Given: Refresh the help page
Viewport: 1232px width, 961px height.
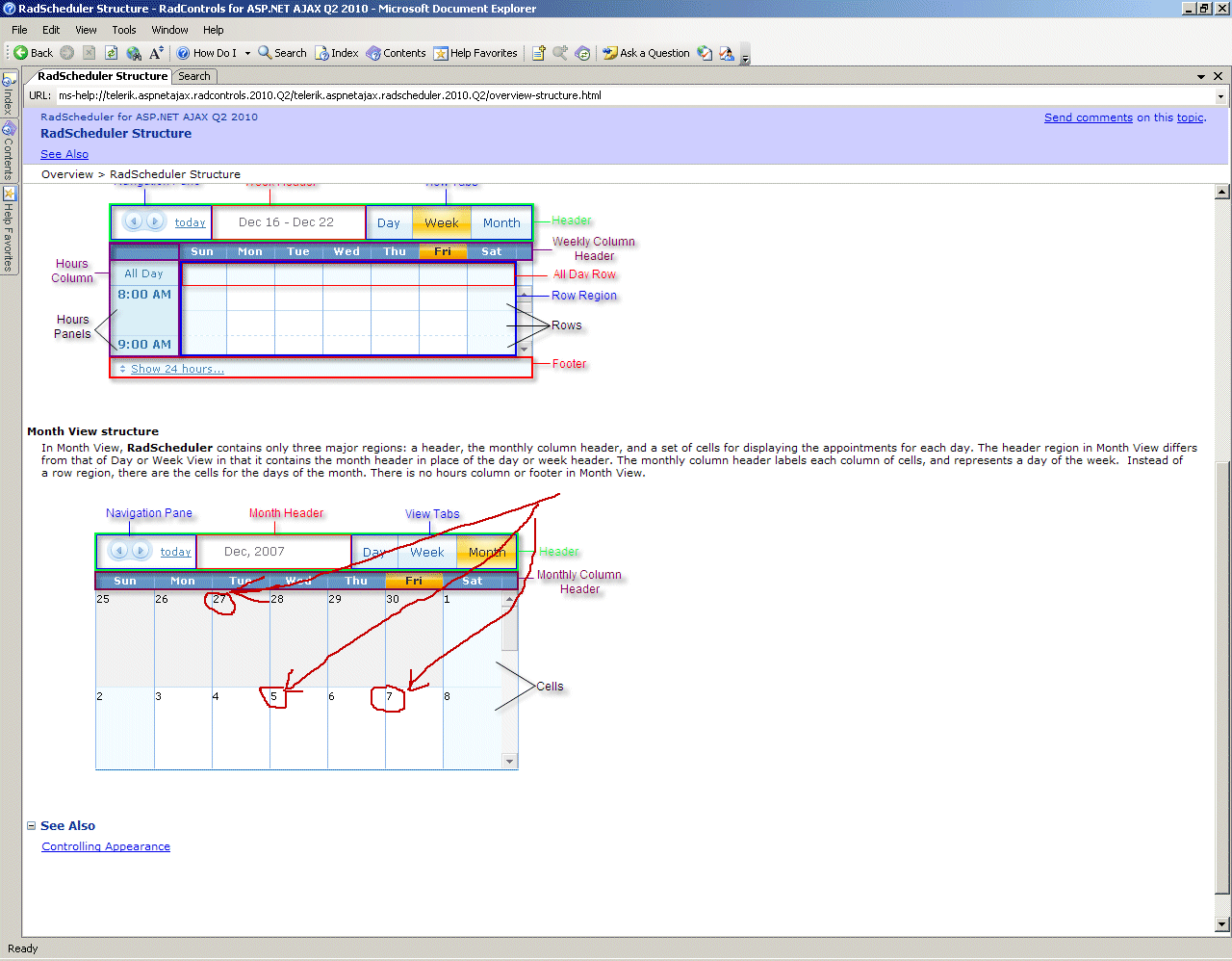Looking at the screenshot, I should [111, 53].
